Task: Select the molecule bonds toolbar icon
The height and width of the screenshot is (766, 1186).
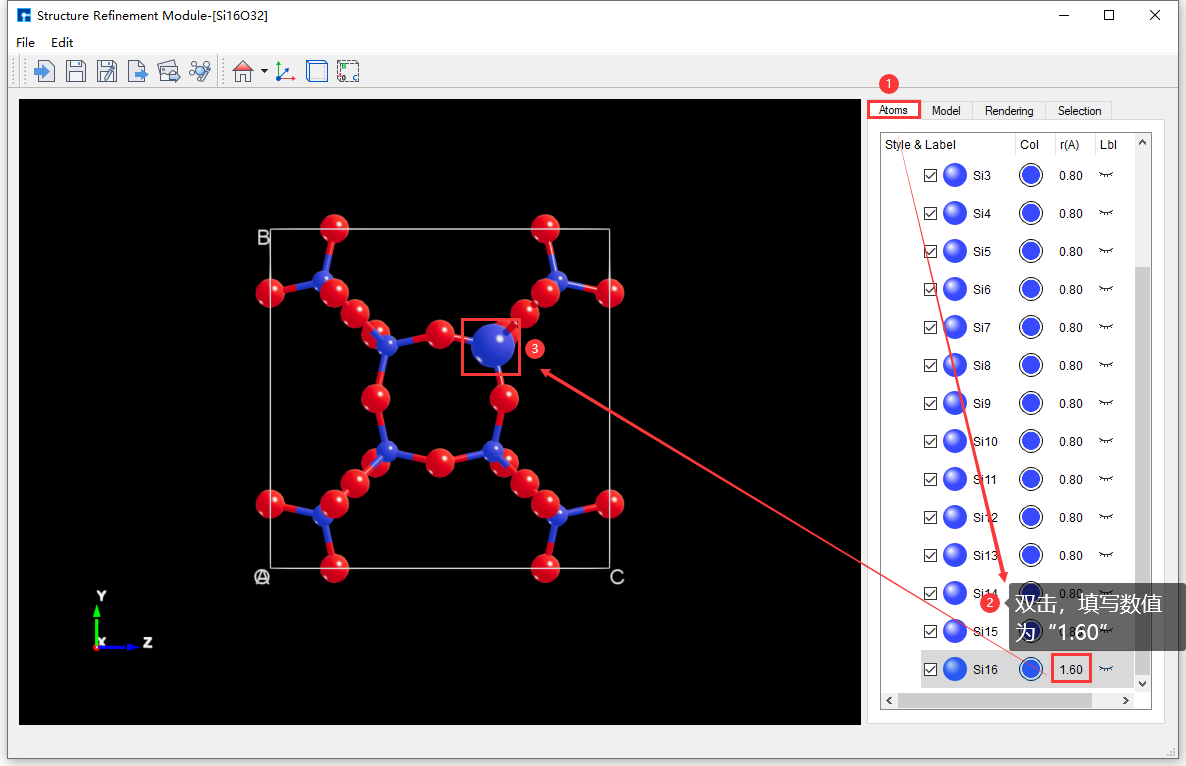Action: coord(198,70)
